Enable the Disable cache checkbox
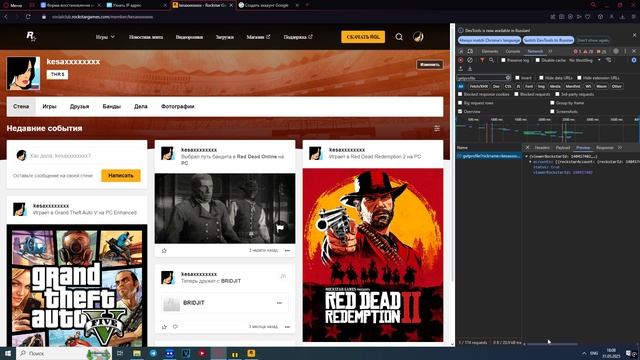 (538, 60)
